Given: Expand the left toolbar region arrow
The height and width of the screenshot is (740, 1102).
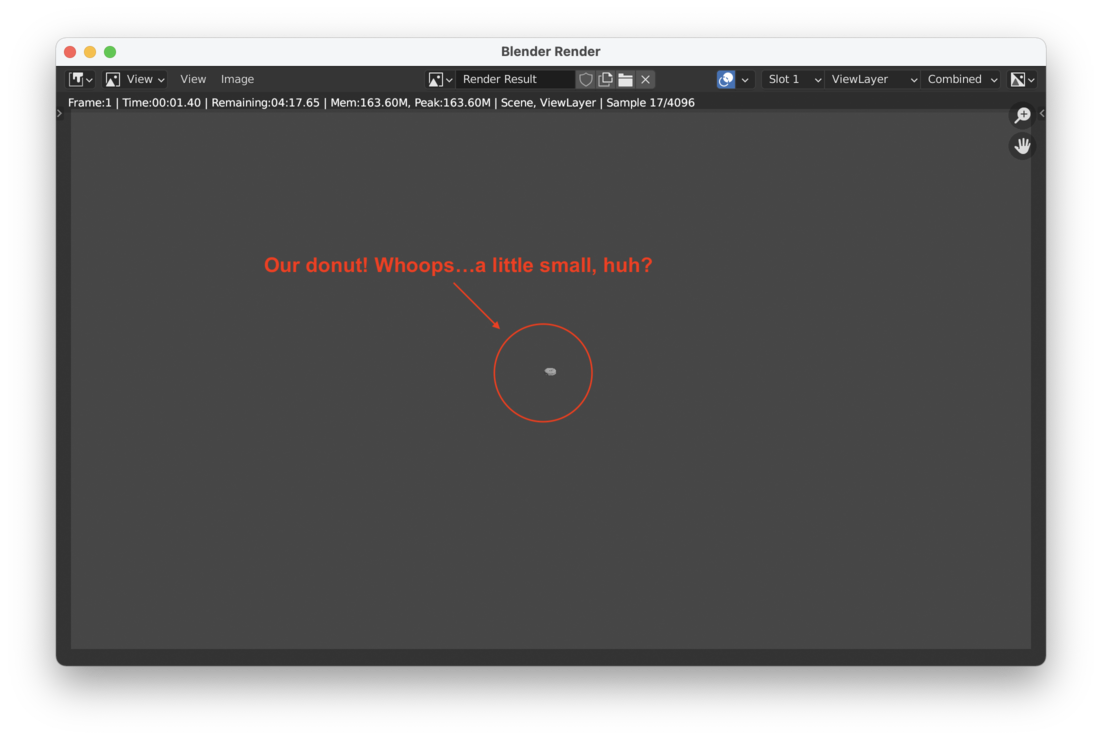Looking at the screenshot, I should tap(60, 113).
